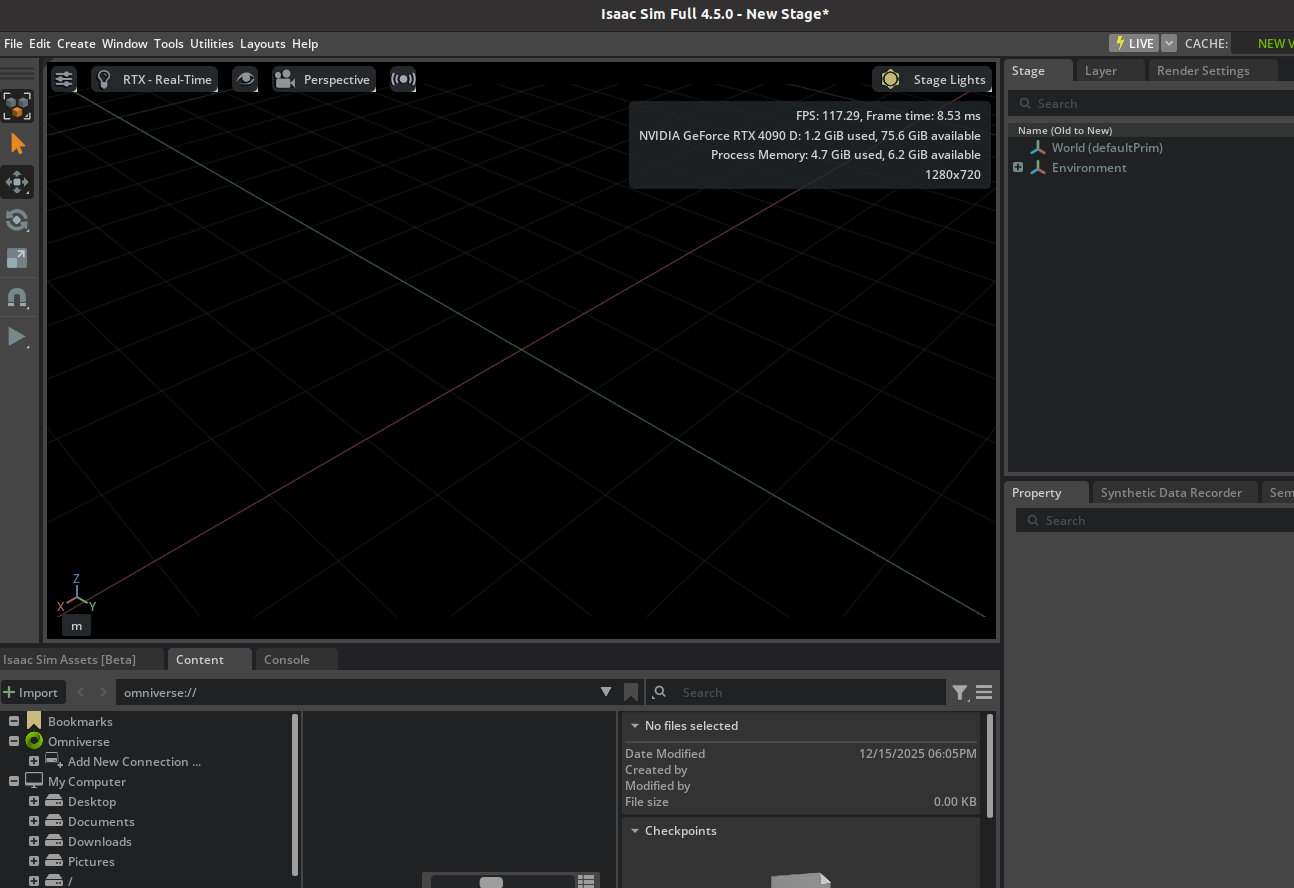Toggle snapping magnet tool
This screenshot has height=888, width=1294.
tap(17, 298)
